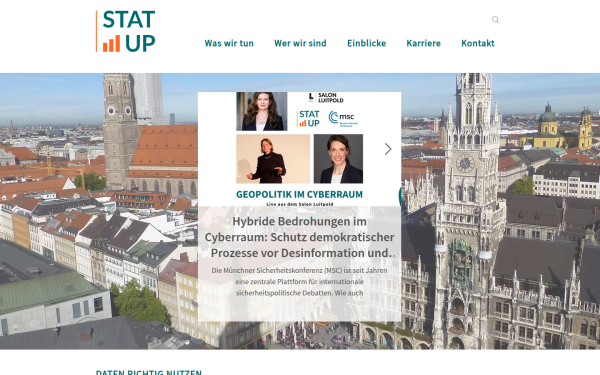Open the Karriere menu item

pyautogui.click(x=424, y=43)
